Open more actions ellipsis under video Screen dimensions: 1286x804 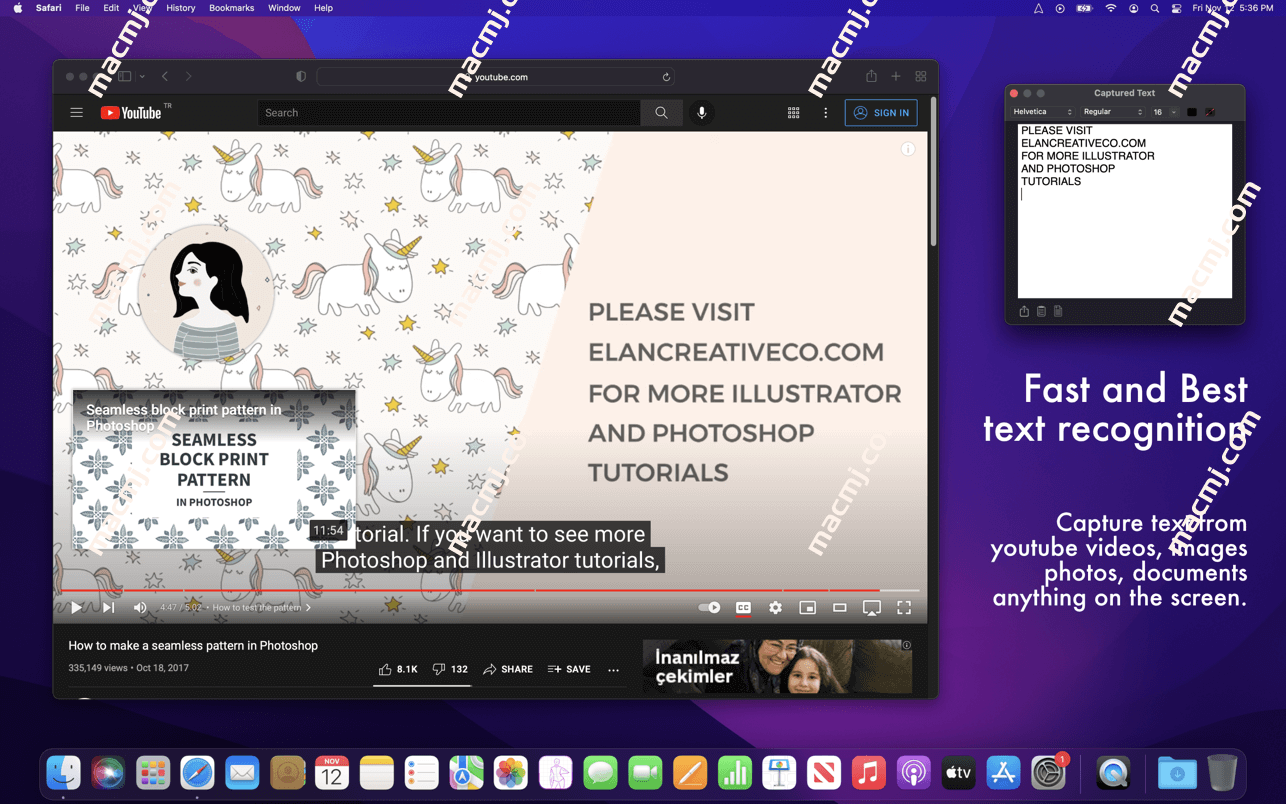(x=614, y=670)
